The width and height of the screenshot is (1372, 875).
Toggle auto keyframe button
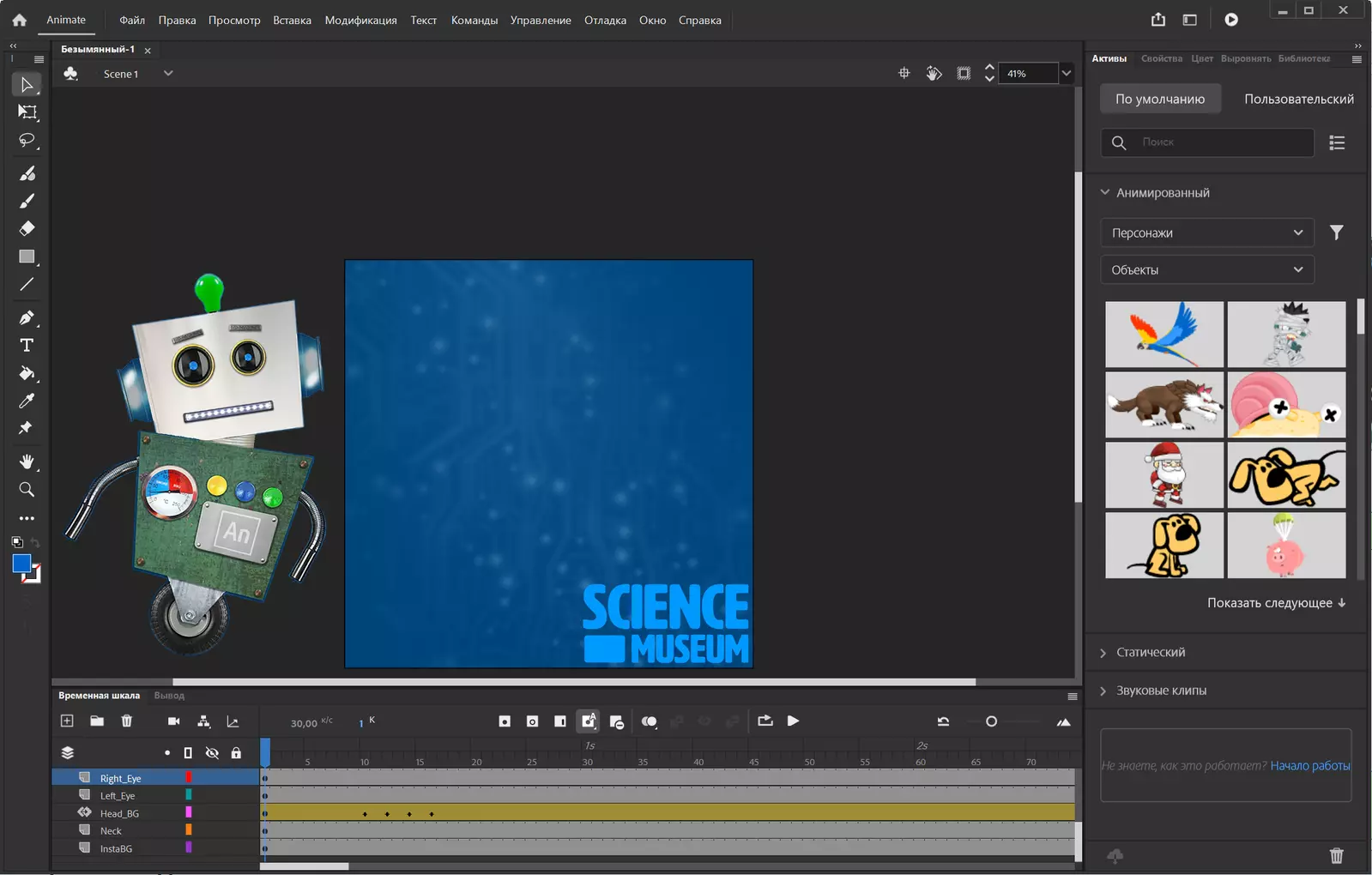click(x=589, y=721)
